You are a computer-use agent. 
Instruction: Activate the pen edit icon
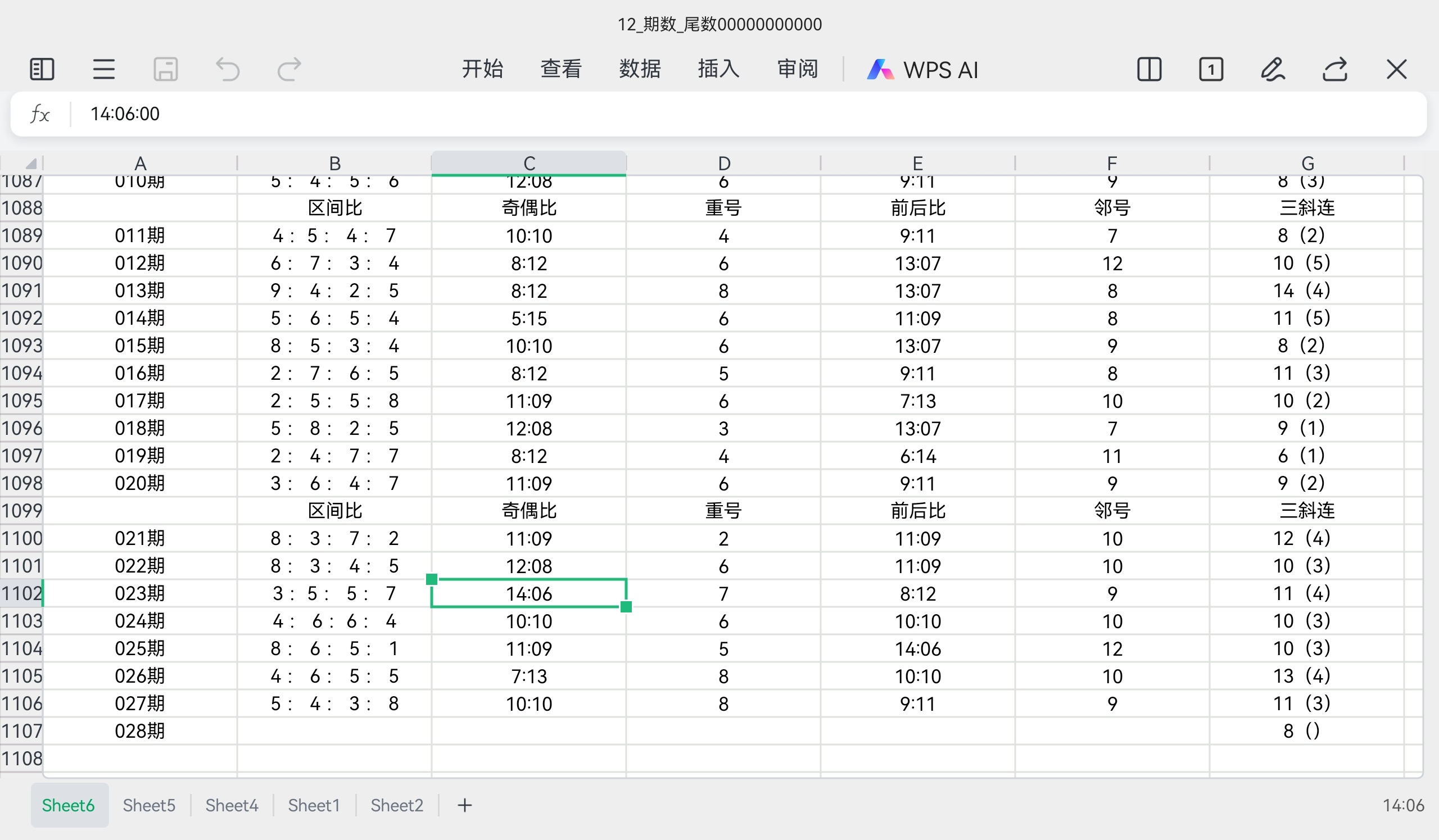[x=1273, y=70]
